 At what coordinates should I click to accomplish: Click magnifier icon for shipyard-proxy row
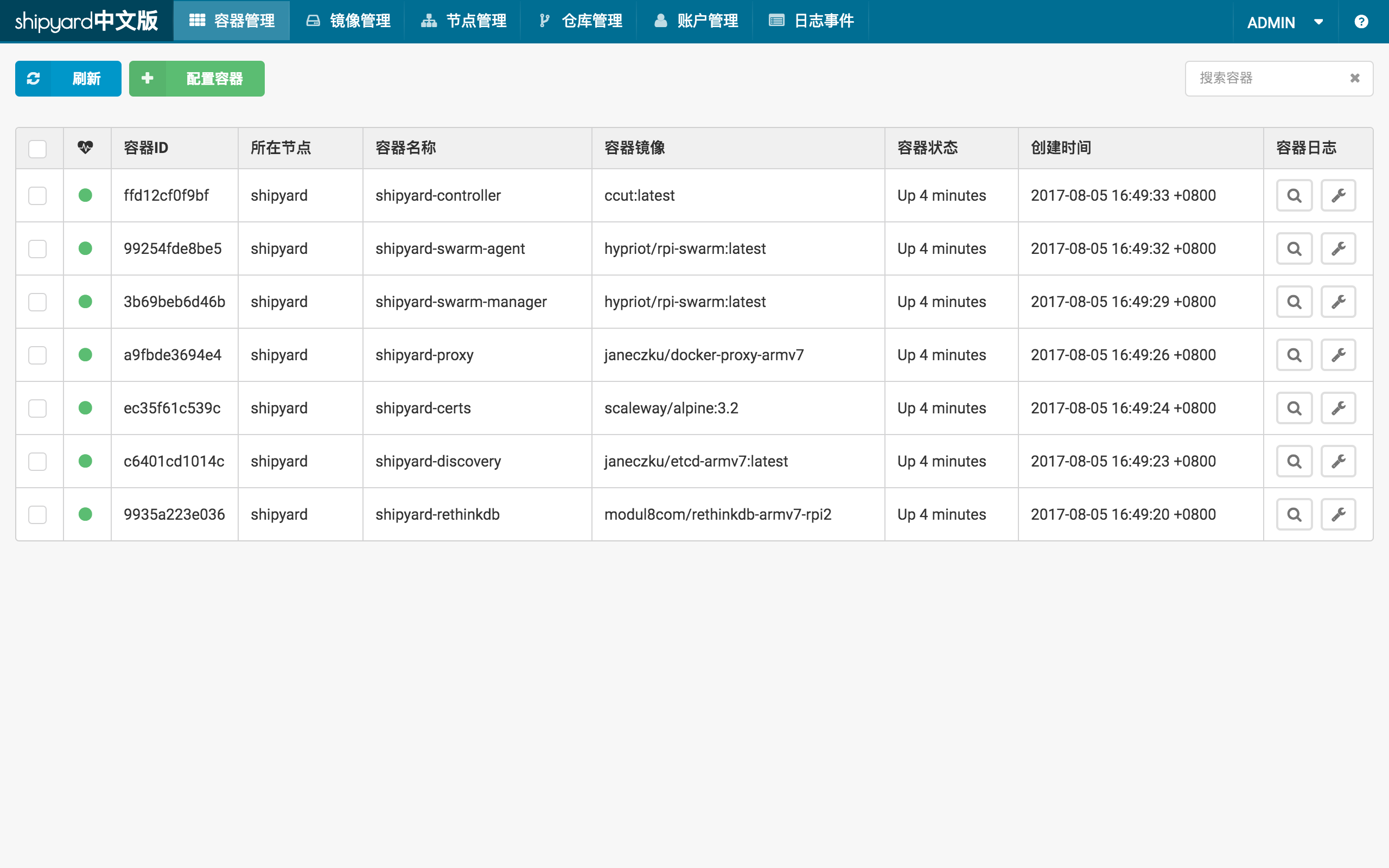pos(1294,355)
